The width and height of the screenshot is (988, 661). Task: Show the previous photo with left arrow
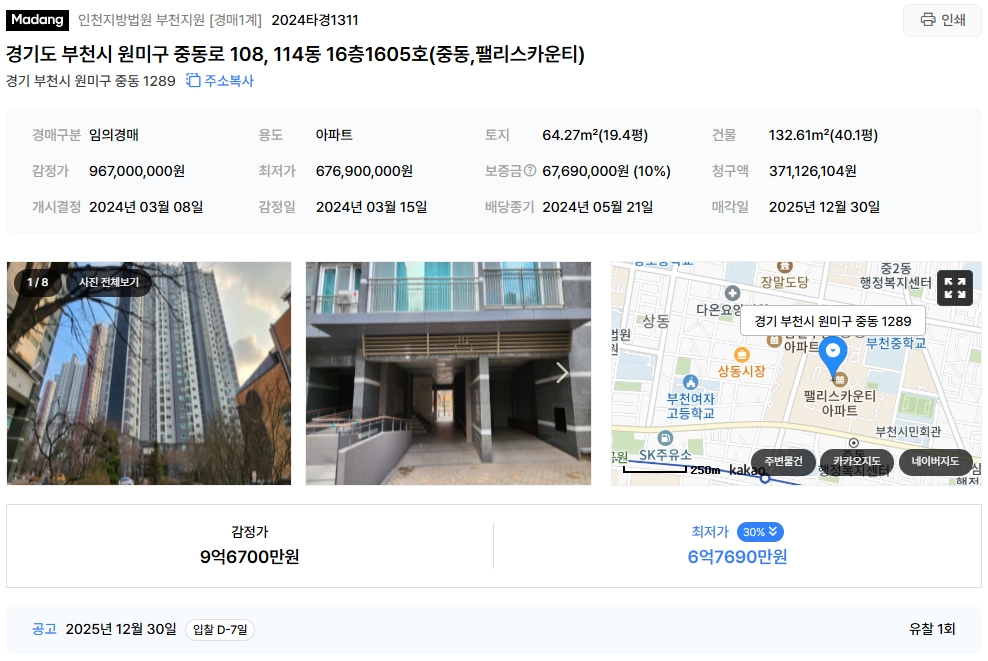(x=35, y=372)
